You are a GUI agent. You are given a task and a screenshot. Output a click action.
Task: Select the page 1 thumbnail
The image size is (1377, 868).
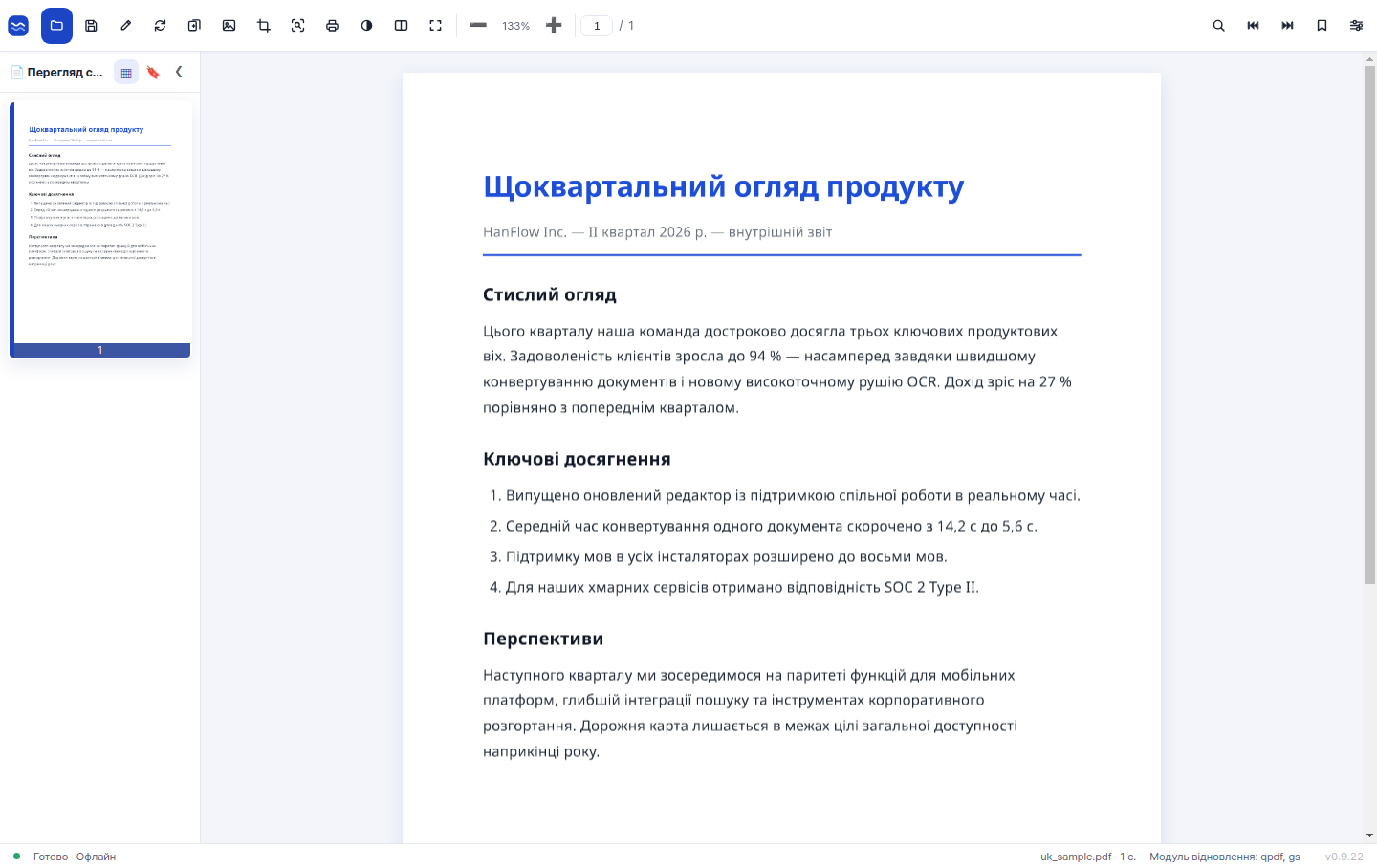click(100, 229)
